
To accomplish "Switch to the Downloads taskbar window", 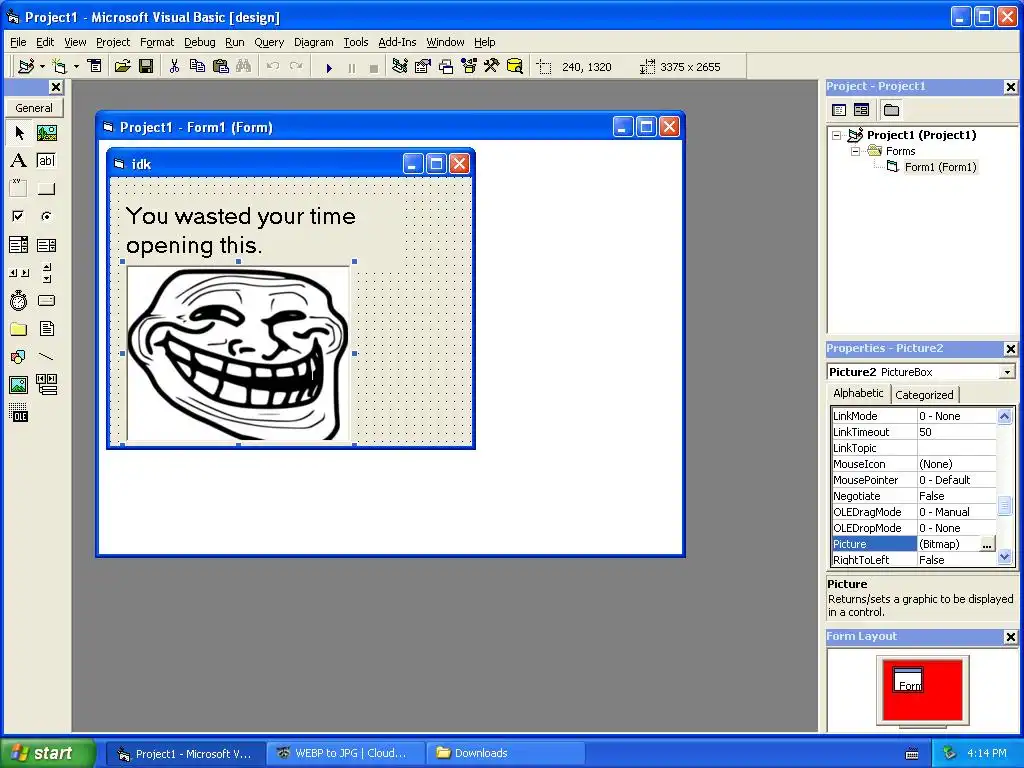I will pos(505,753).
